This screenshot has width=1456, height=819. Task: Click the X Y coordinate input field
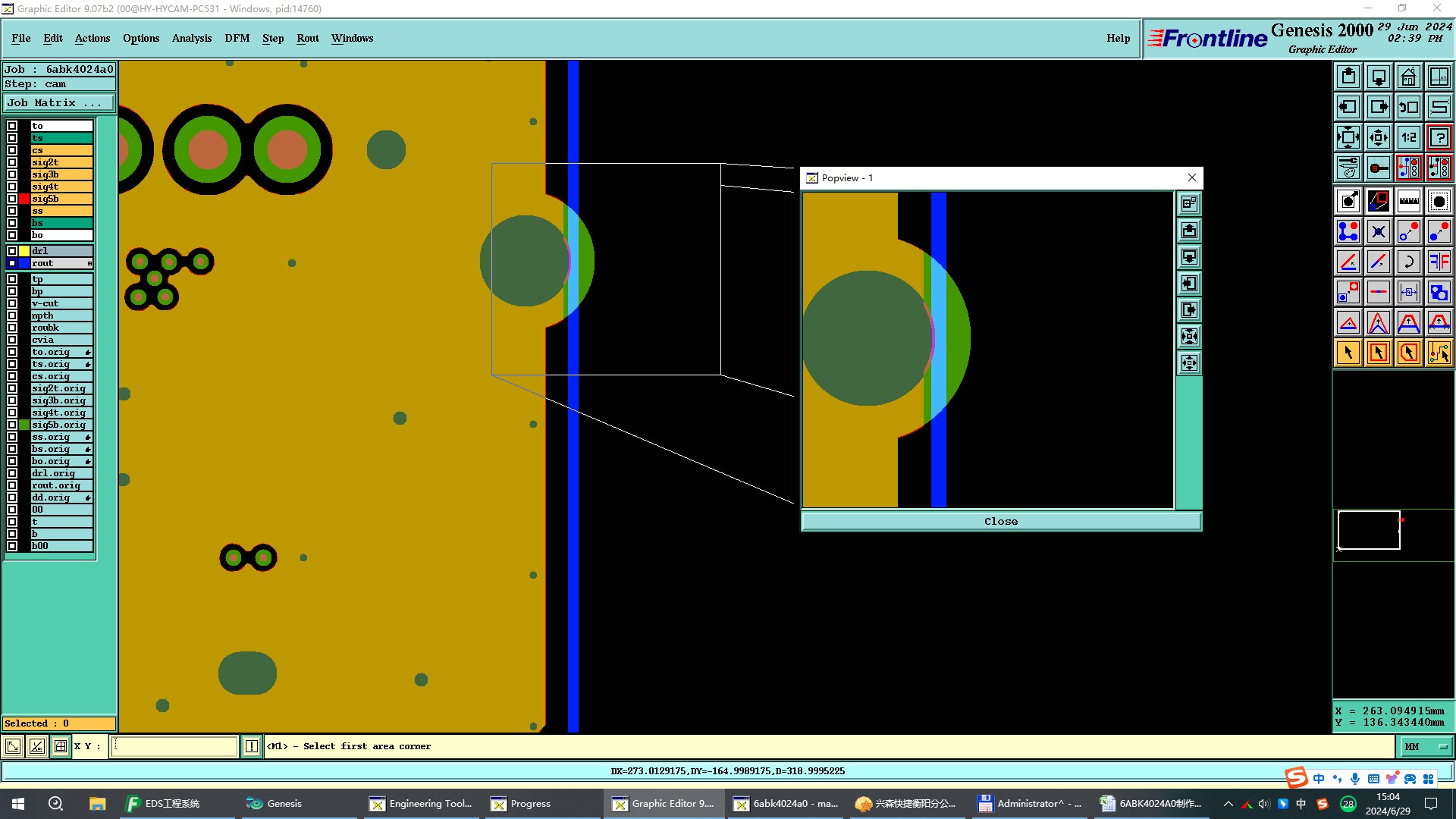click(x=174, y=746)
